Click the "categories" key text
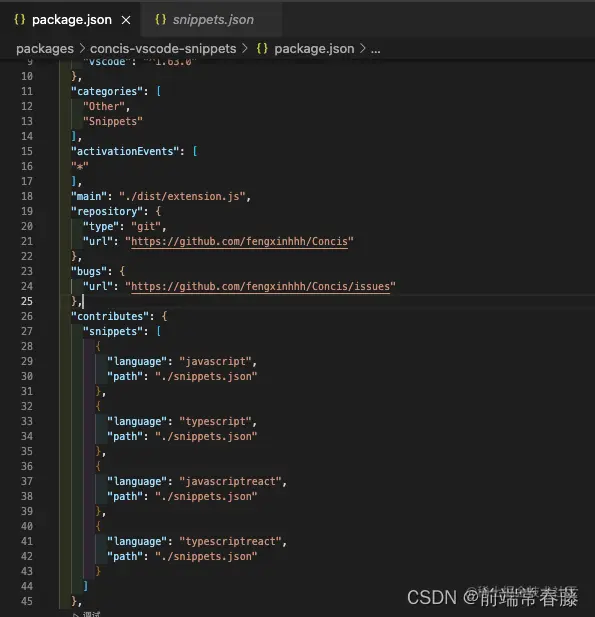Viewport: 595px width, 617px height. [x=106, y=91]
